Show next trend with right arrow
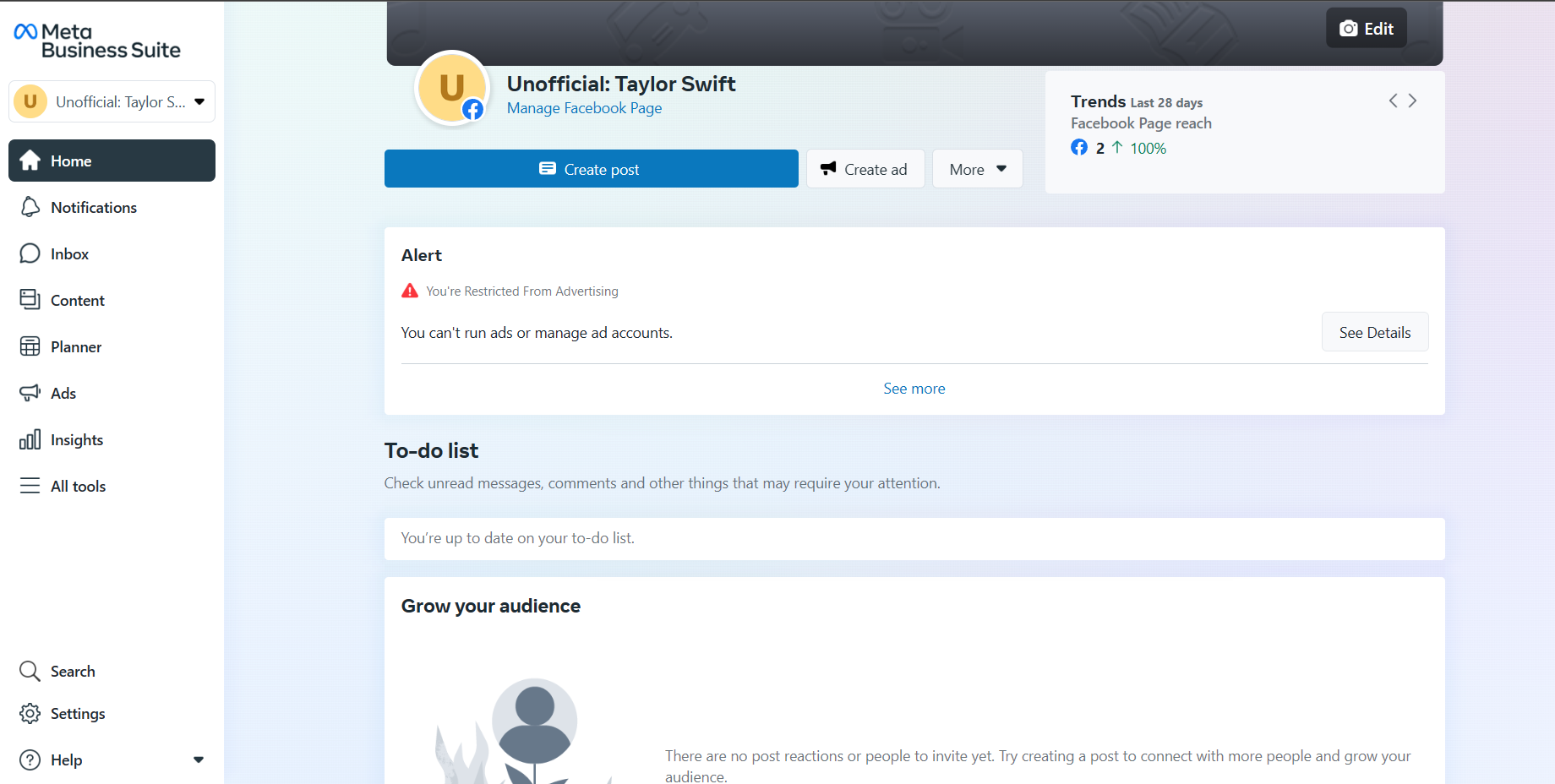This screenshot has height=784, width=1555. (1412, 101)
